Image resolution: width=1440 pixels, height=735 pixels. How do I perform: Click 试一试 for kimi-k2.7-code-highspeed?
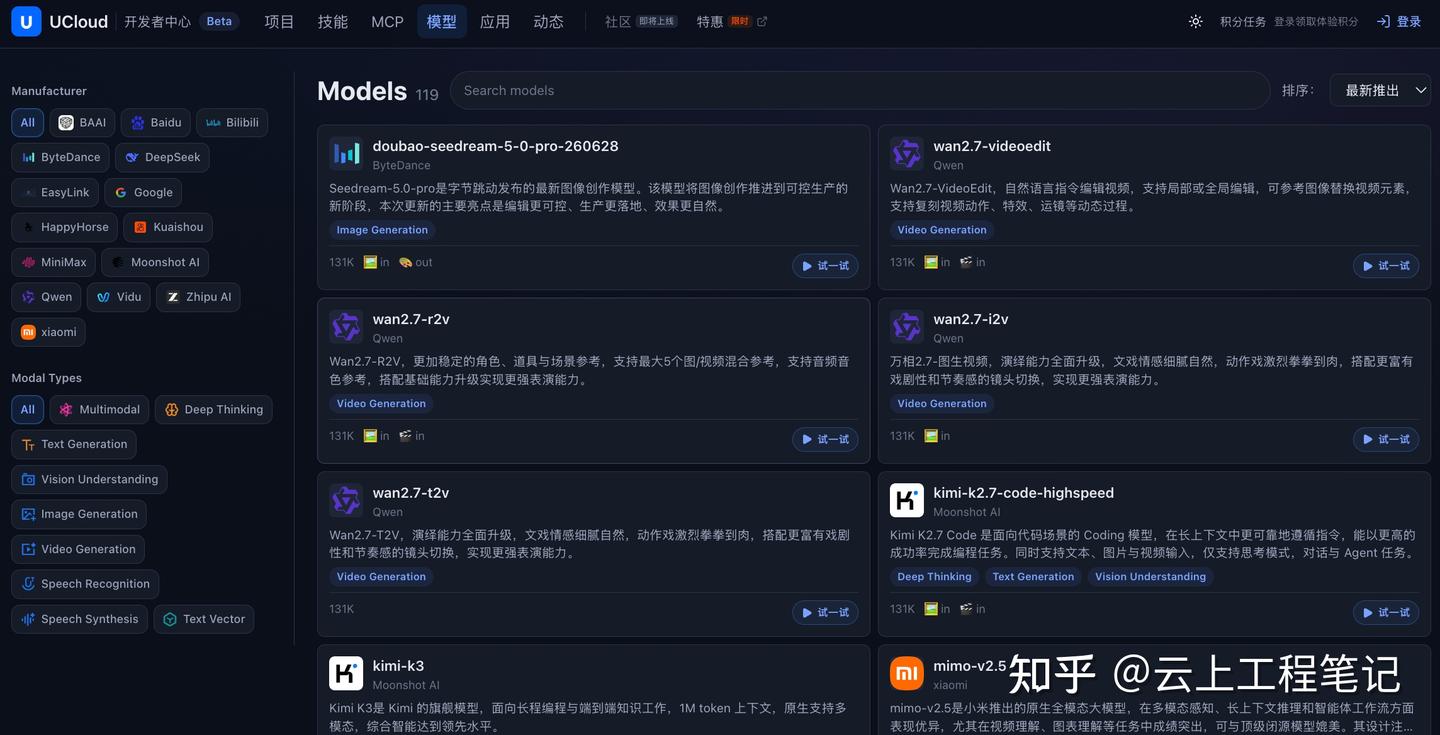point(1386,612)
